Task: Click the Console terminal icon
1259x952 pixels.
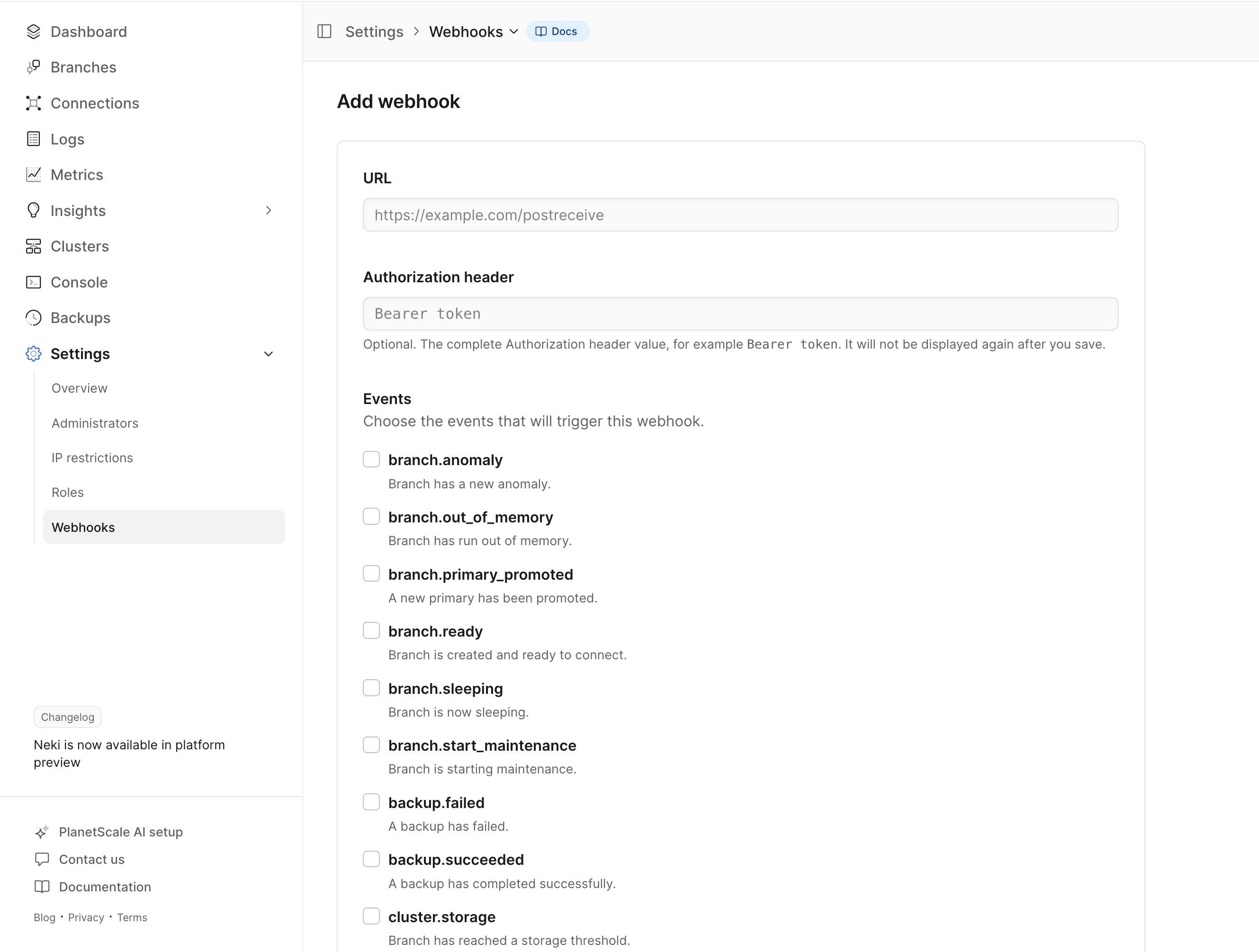Action: point(34,282)
